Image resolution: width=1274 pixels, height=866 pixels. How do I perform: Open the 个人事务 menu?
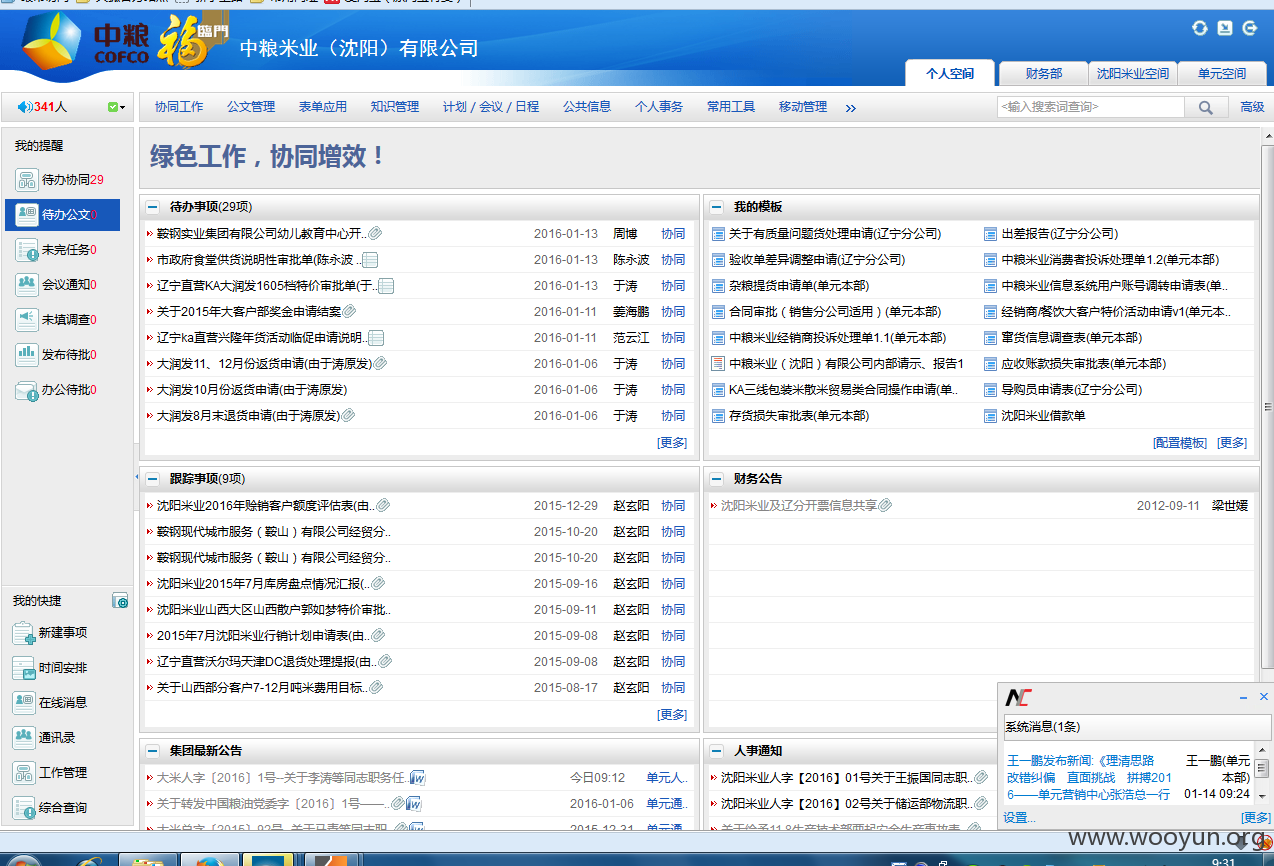tap(659, 107)
